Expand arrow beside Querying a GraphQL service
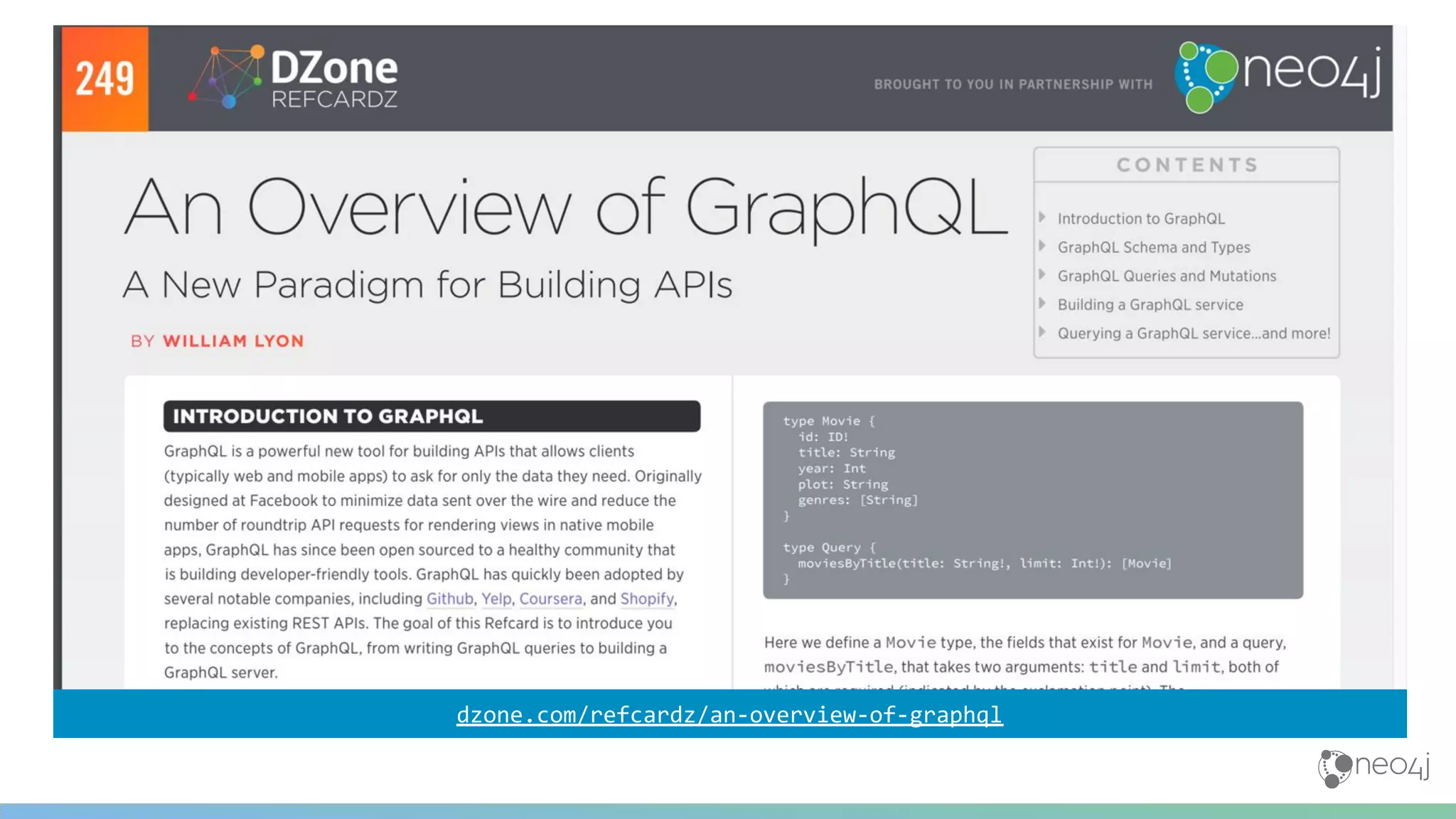This screenshot has height=819, width=1456. 1042,332
